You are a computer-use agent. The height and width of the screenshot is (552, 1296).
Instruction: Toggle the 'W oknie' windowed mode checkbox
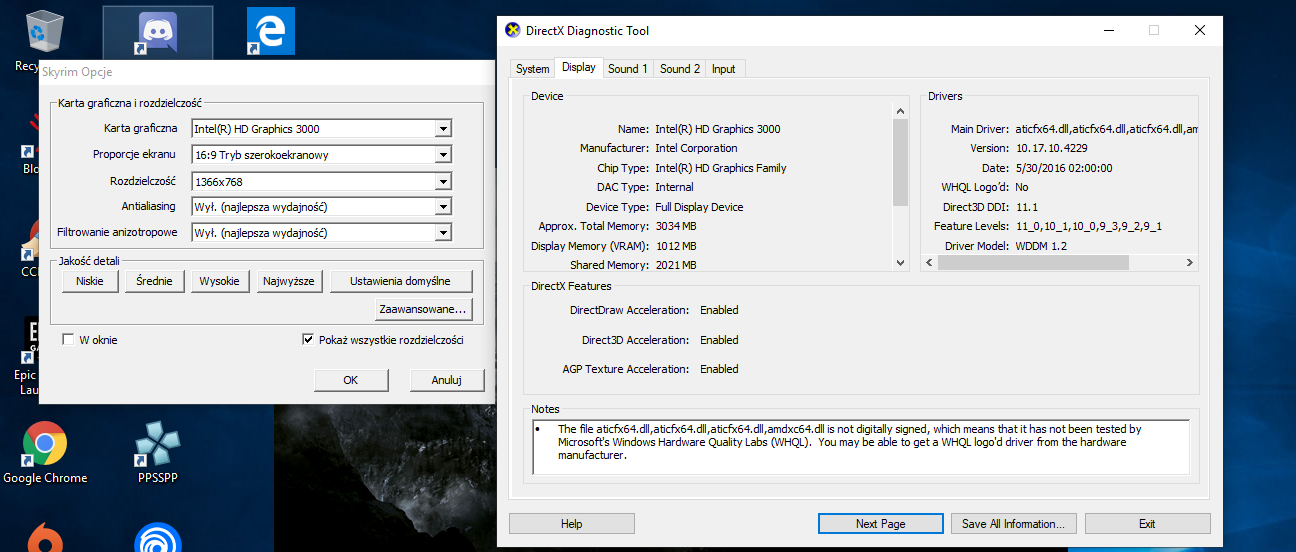click(x=68, y=340)
